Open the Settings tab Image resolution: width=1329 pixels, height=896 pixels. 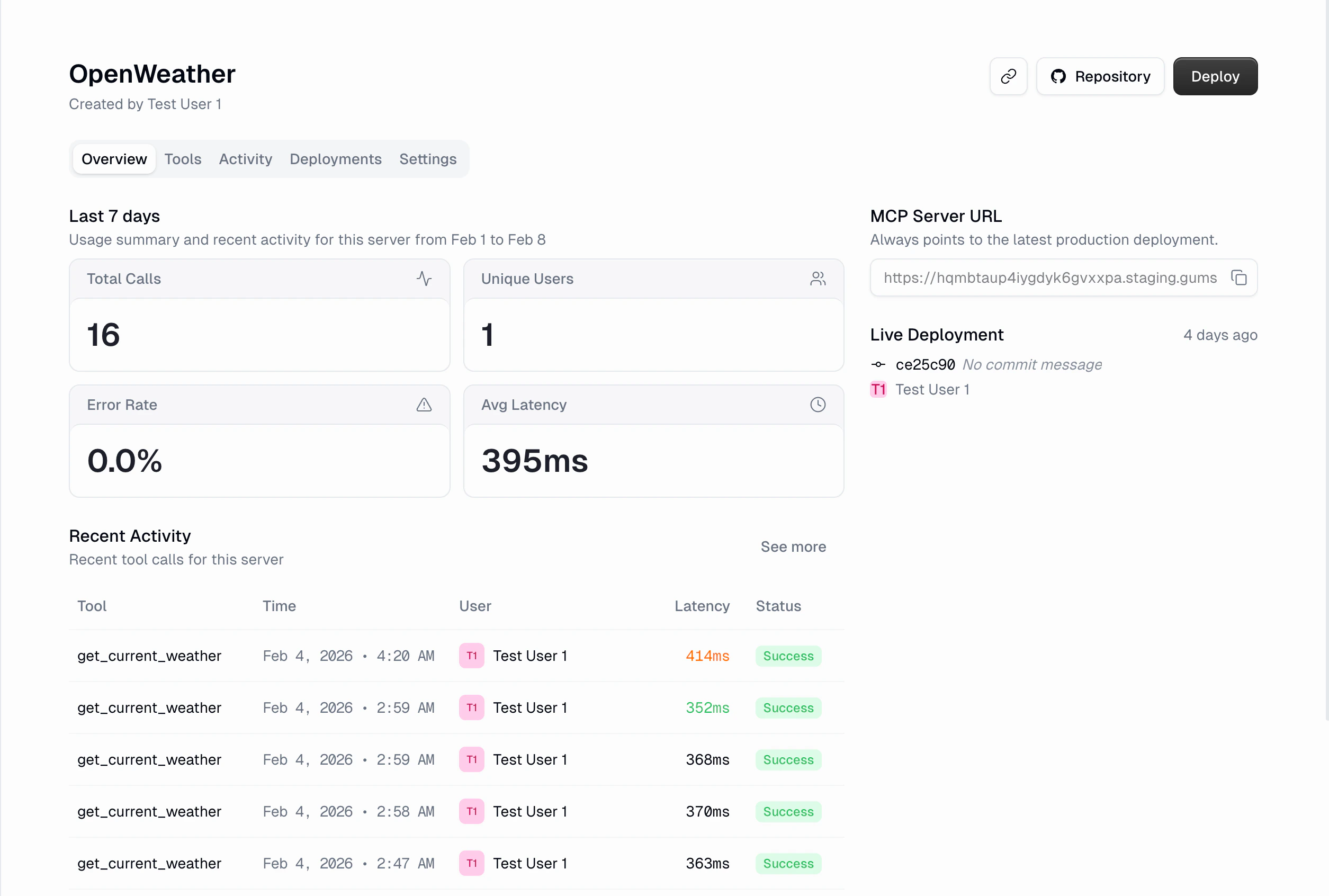(427, 159)
